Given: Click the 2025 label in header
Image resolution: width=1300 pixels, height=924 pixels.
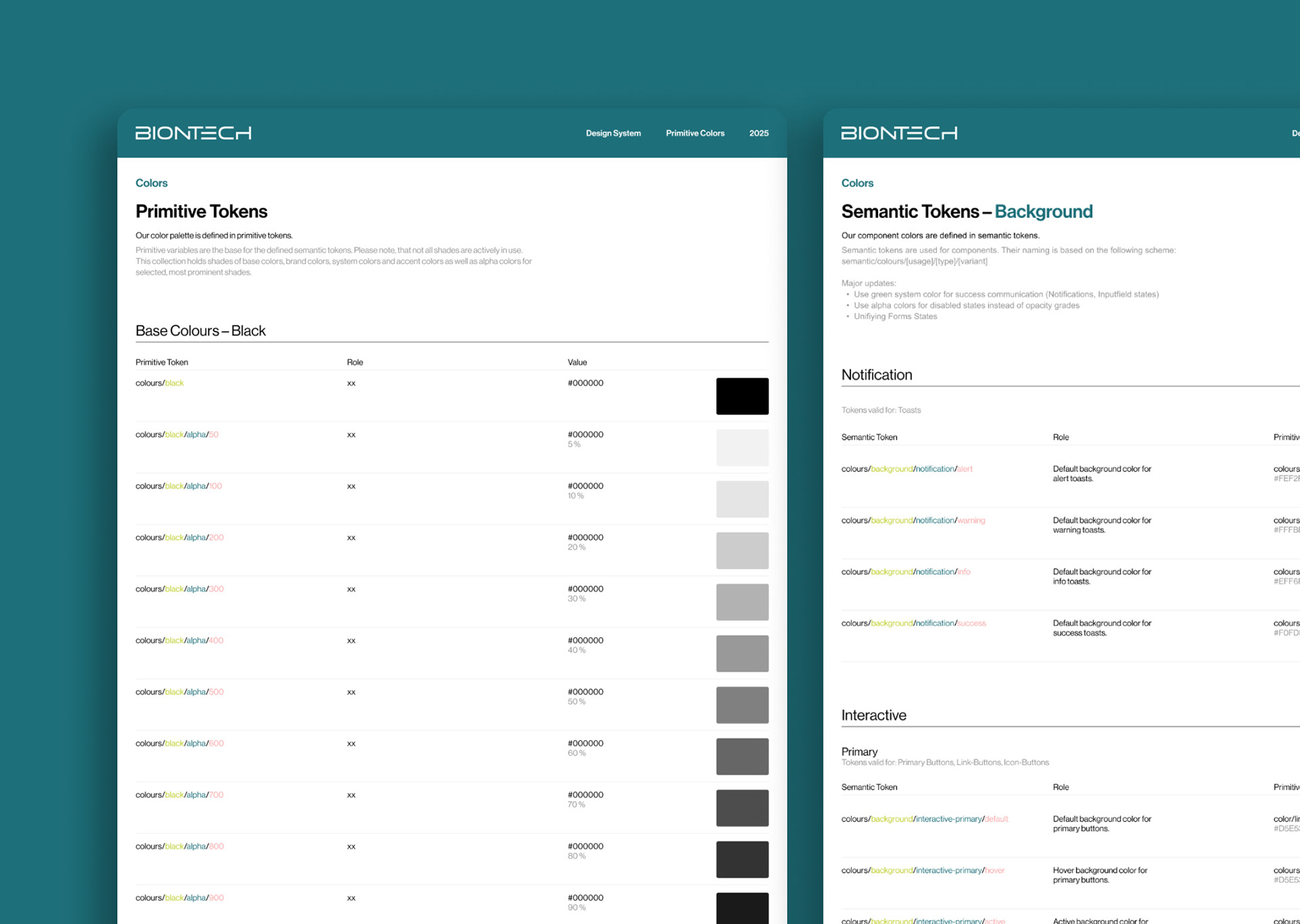Looking at the screenshot, I should pos(758,133).
